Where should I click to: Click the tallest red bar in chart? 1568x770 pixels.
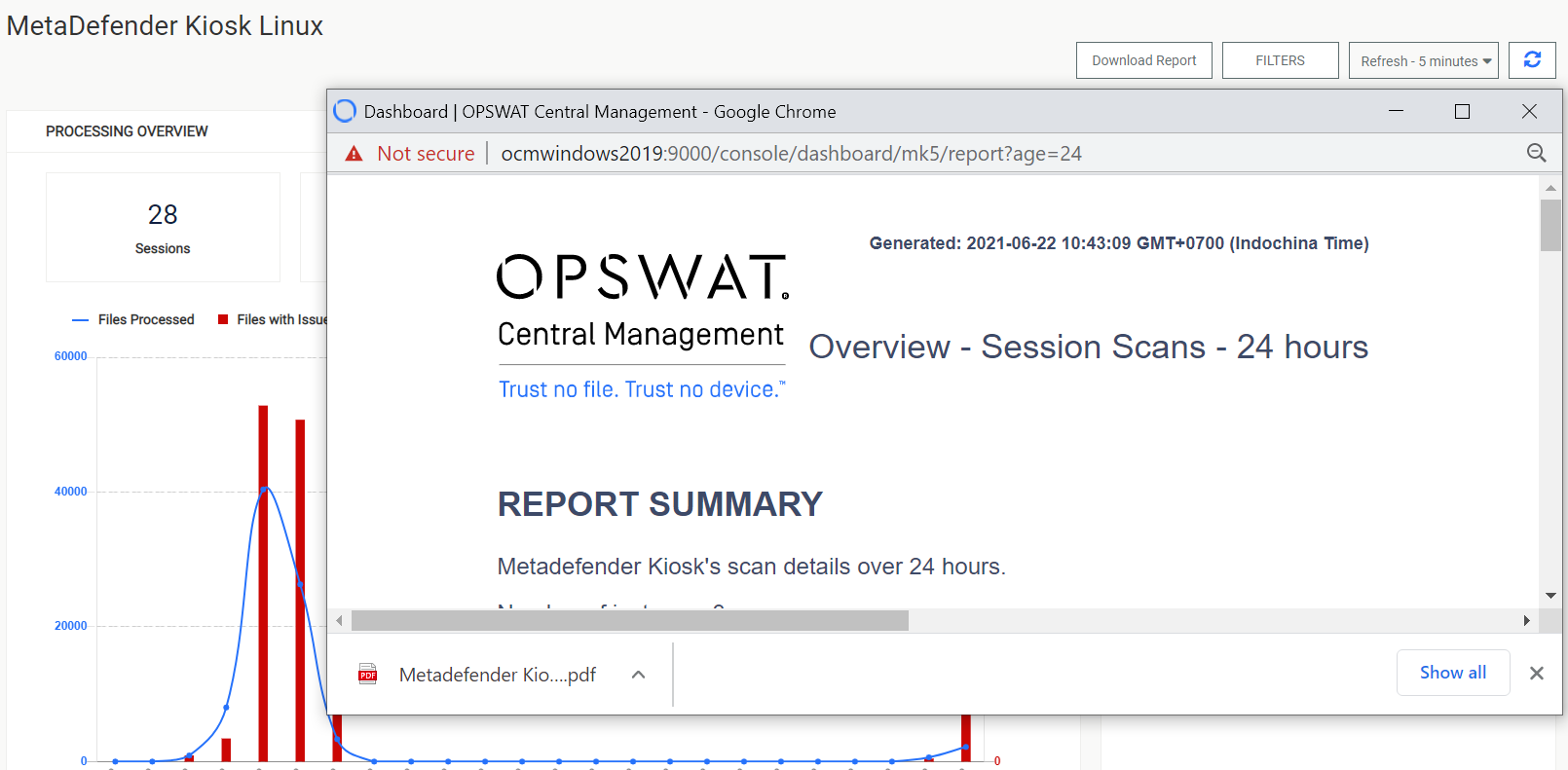(x=263, y=583)
